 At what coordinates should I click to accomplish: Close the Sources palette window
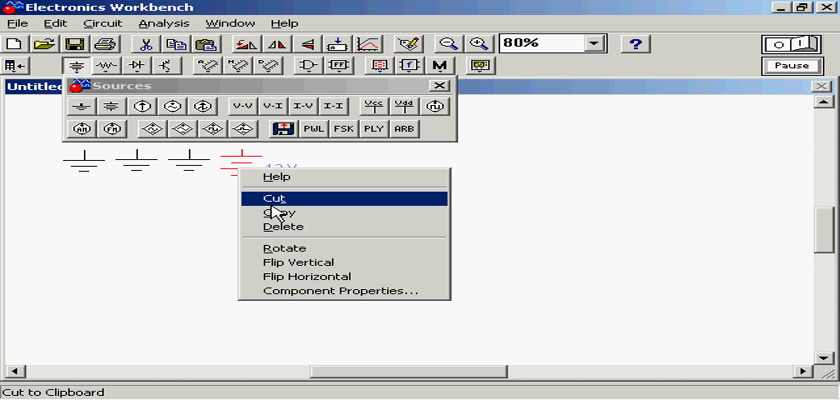(x=439, y=86)
